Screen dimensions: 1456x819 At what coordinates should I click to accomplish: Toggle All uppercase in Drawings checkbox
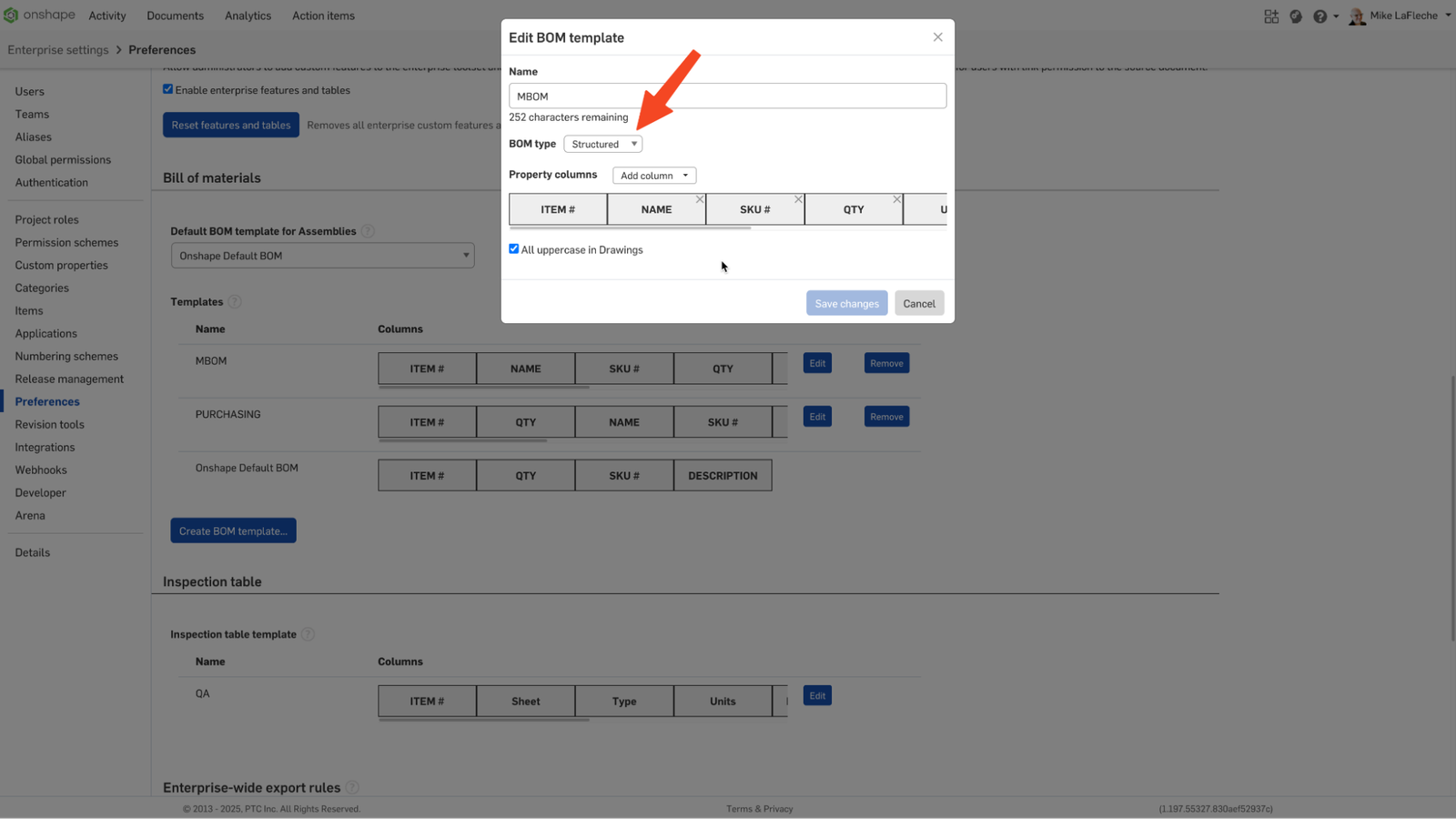tap(514, 249)
